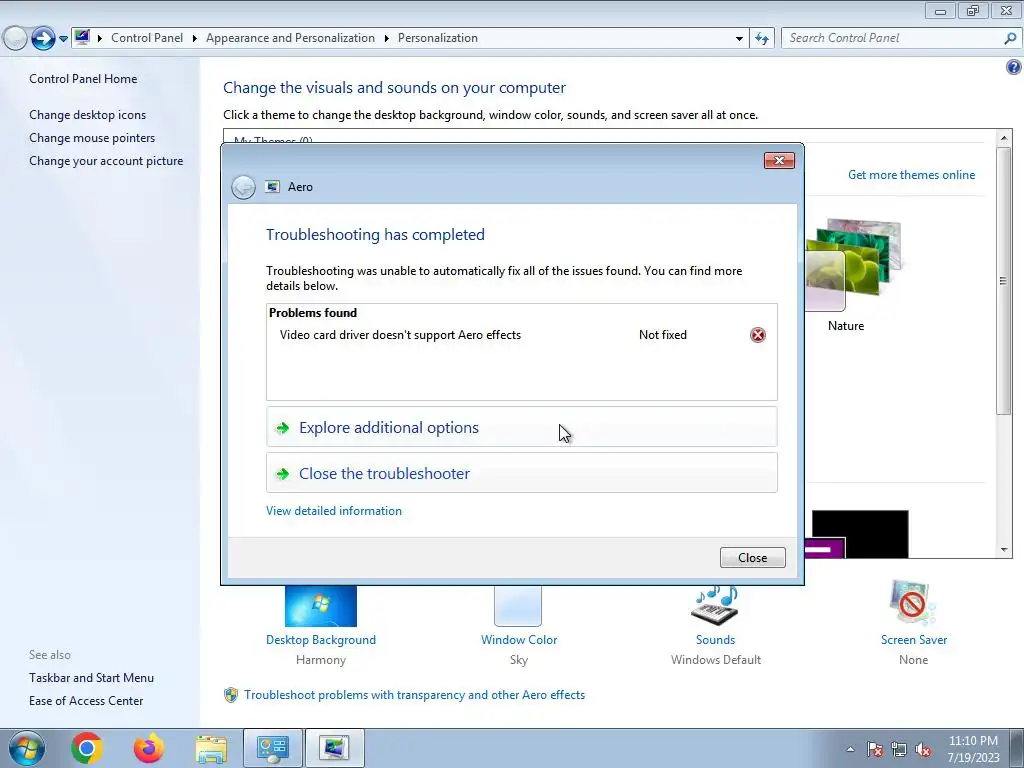Go to Control Panel Home
Viewport: 1024px width, 768px height.
83,79
